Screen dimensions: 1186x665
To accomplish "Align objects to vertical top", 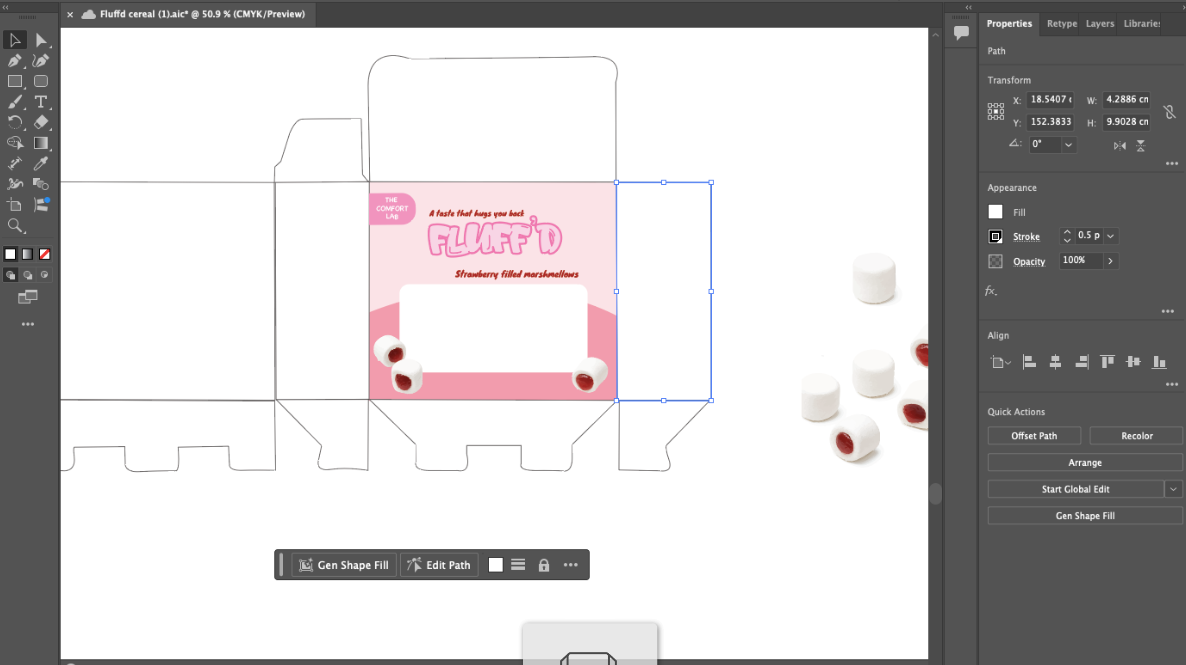I will (1107, 362).
